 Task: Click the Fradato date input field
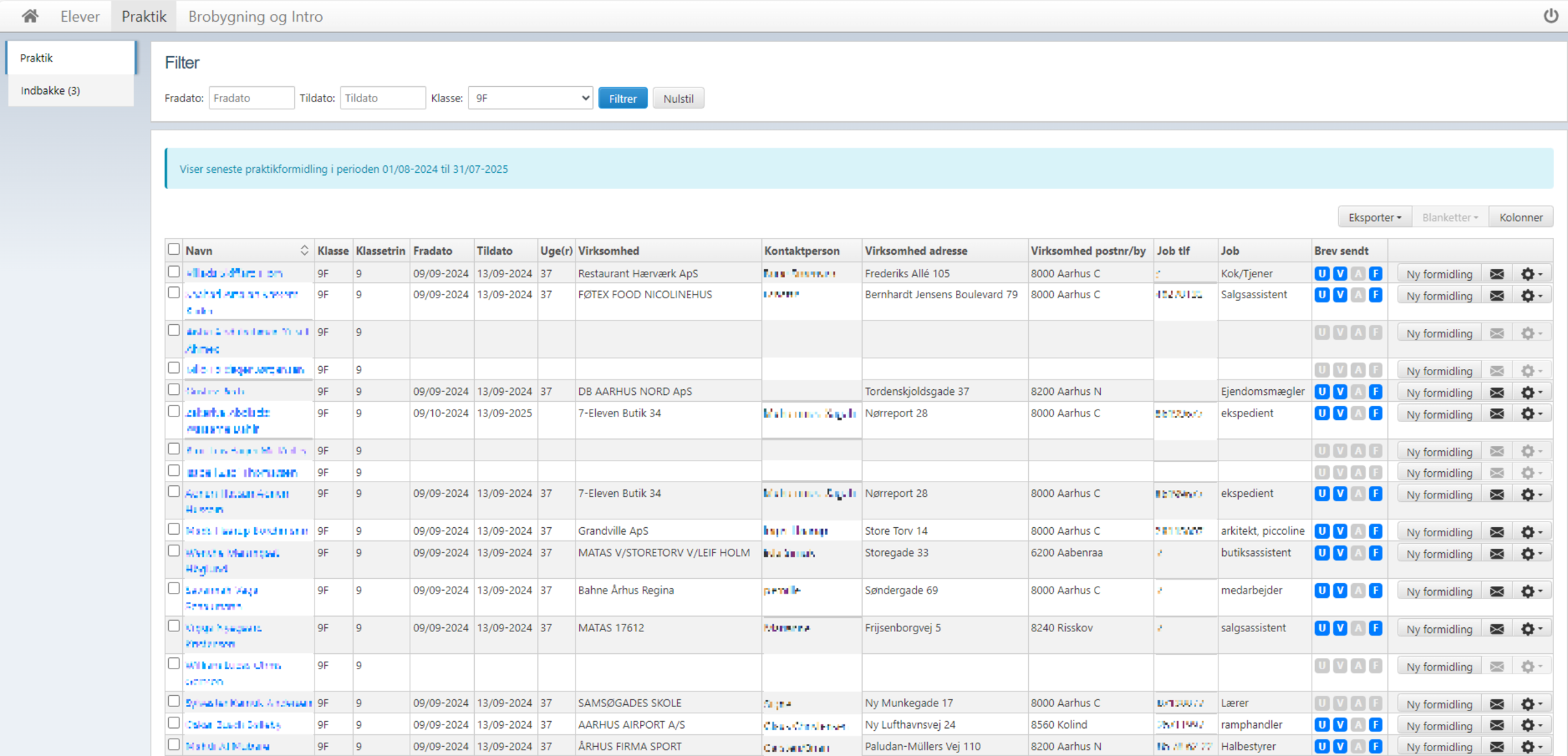251,98
